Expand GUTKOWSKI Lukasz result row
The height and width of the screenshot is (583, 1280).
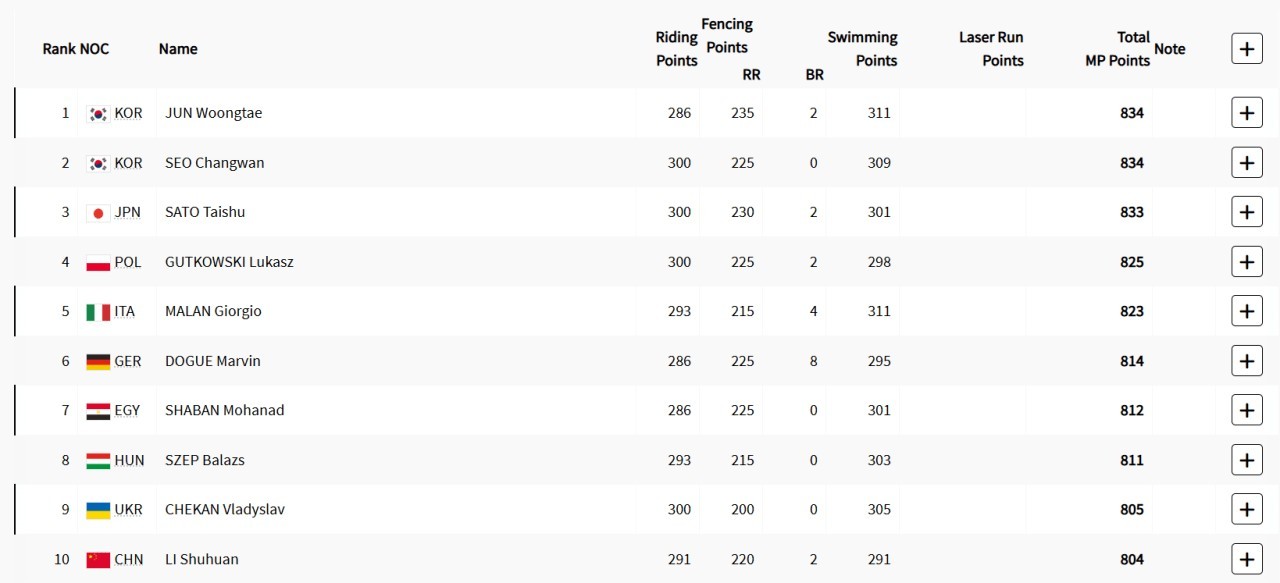(x=1246, y=262)
